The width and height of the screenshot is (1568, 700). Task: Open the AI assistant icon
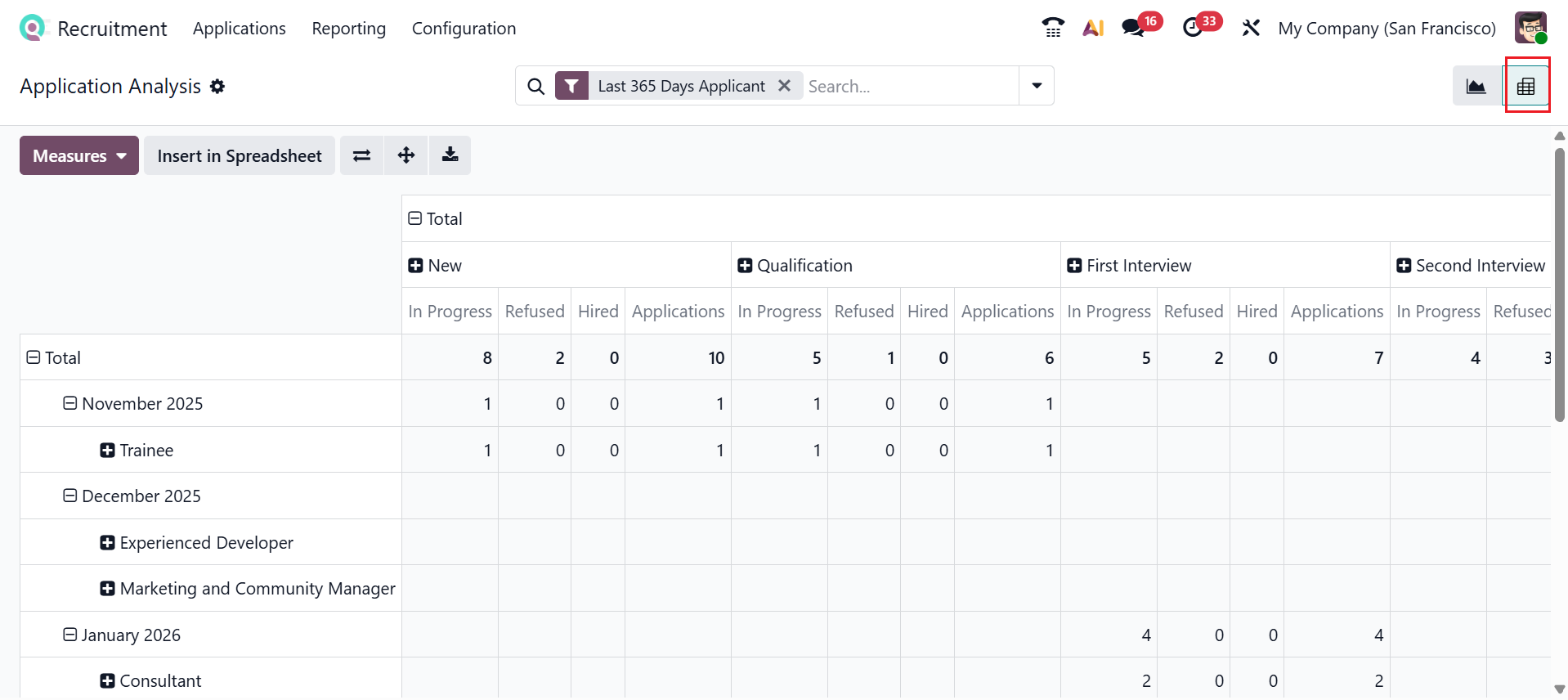tap(1093, 28)
